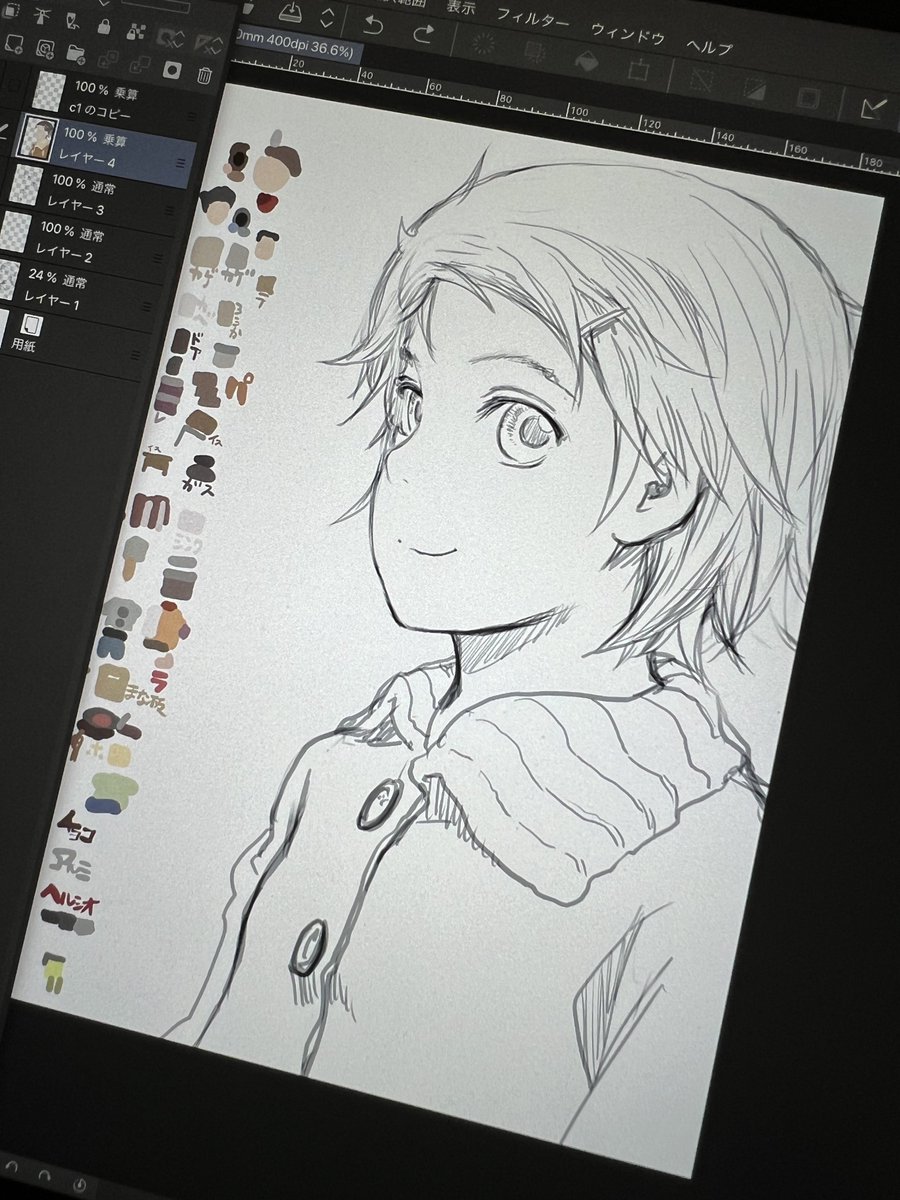Click the Scale/Rotate transform icon
This screenshot has height=1200, width=900.
tap(637, 69)
